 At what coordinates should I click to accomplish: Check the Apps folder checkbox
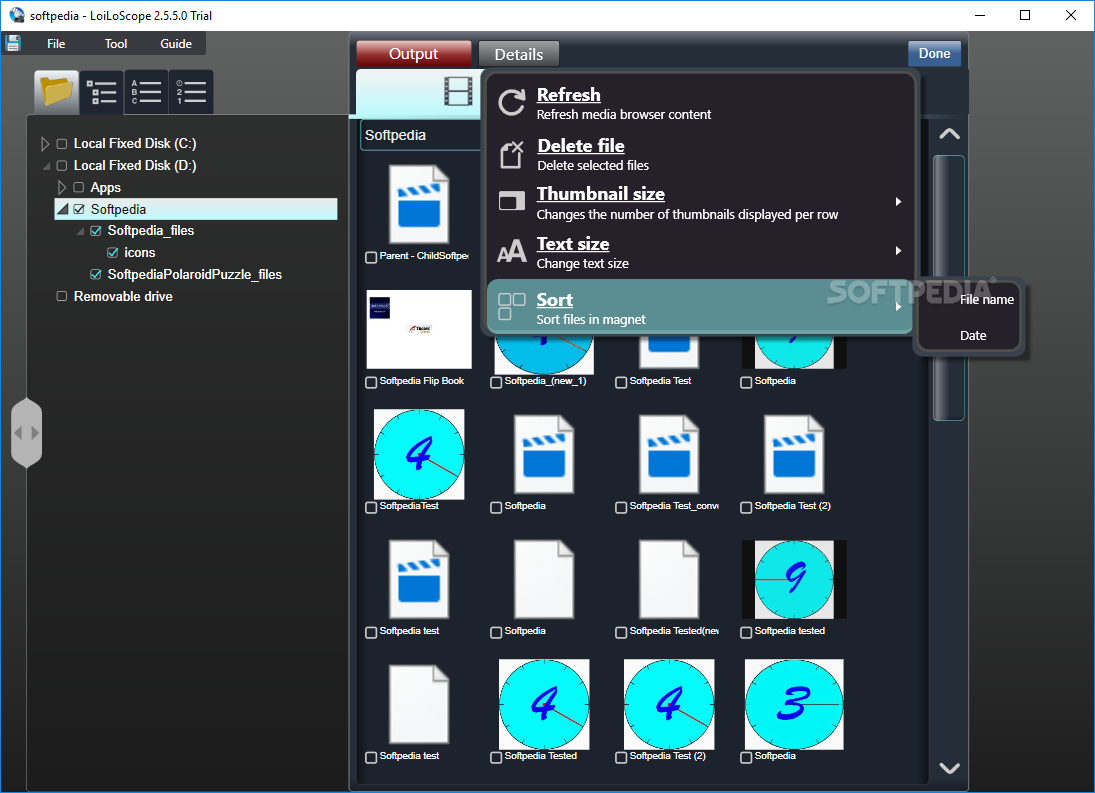[78, 188]
